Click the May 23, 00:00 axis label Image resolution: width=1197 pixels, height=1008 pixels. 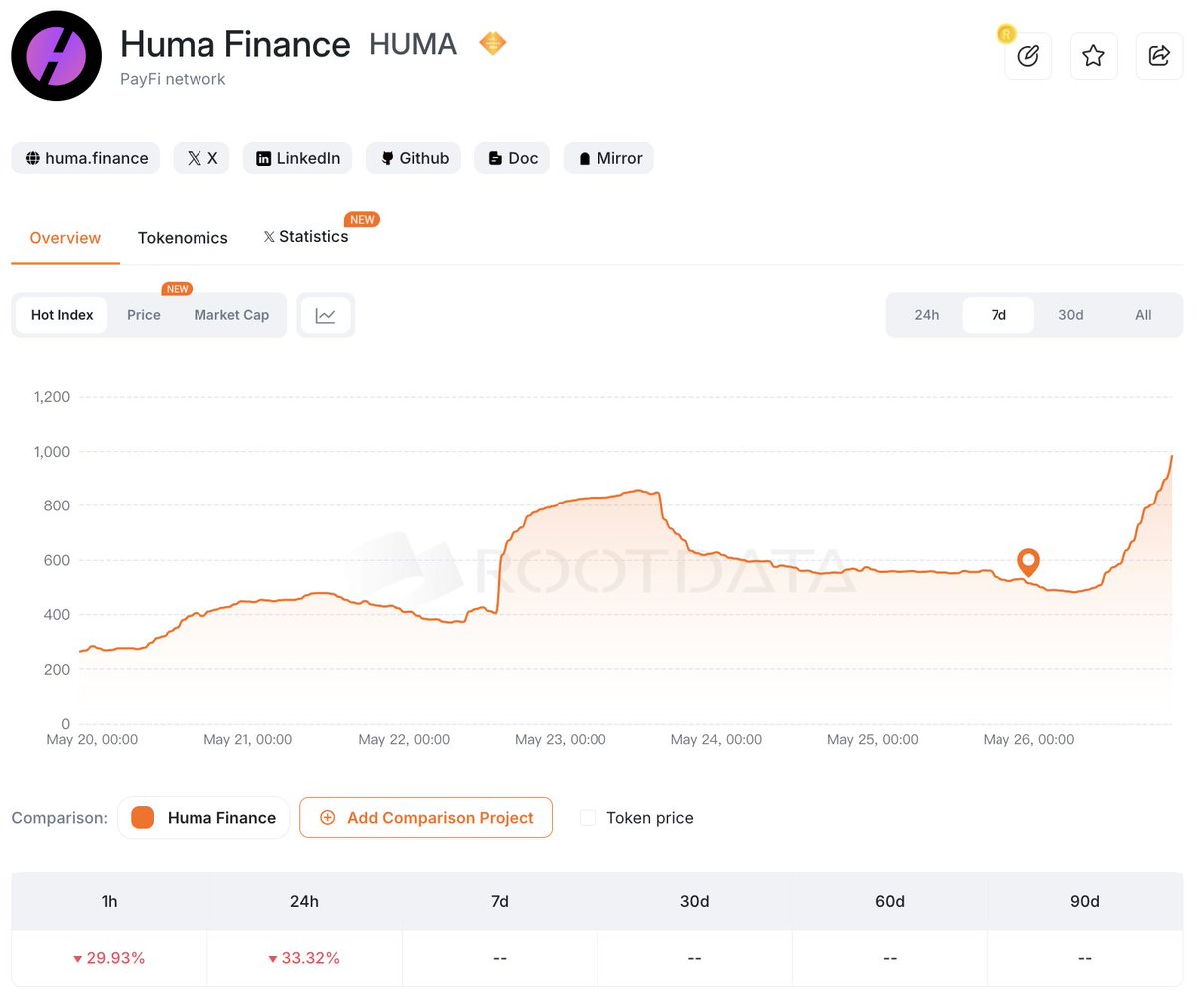[x=561, y=740]
